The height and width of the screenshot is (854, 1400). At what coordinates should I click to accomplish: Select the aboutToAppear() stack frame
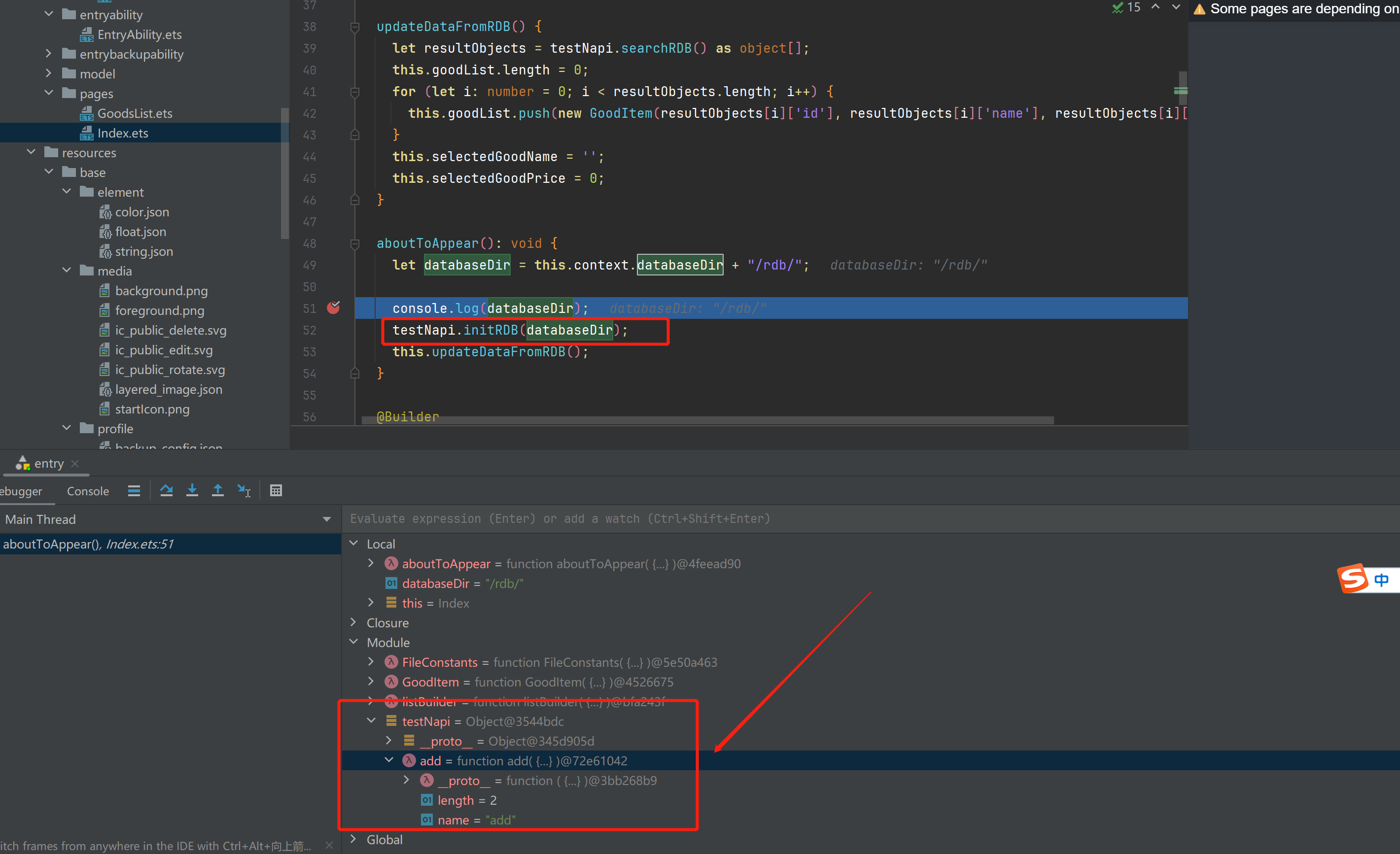click(88, 544)
